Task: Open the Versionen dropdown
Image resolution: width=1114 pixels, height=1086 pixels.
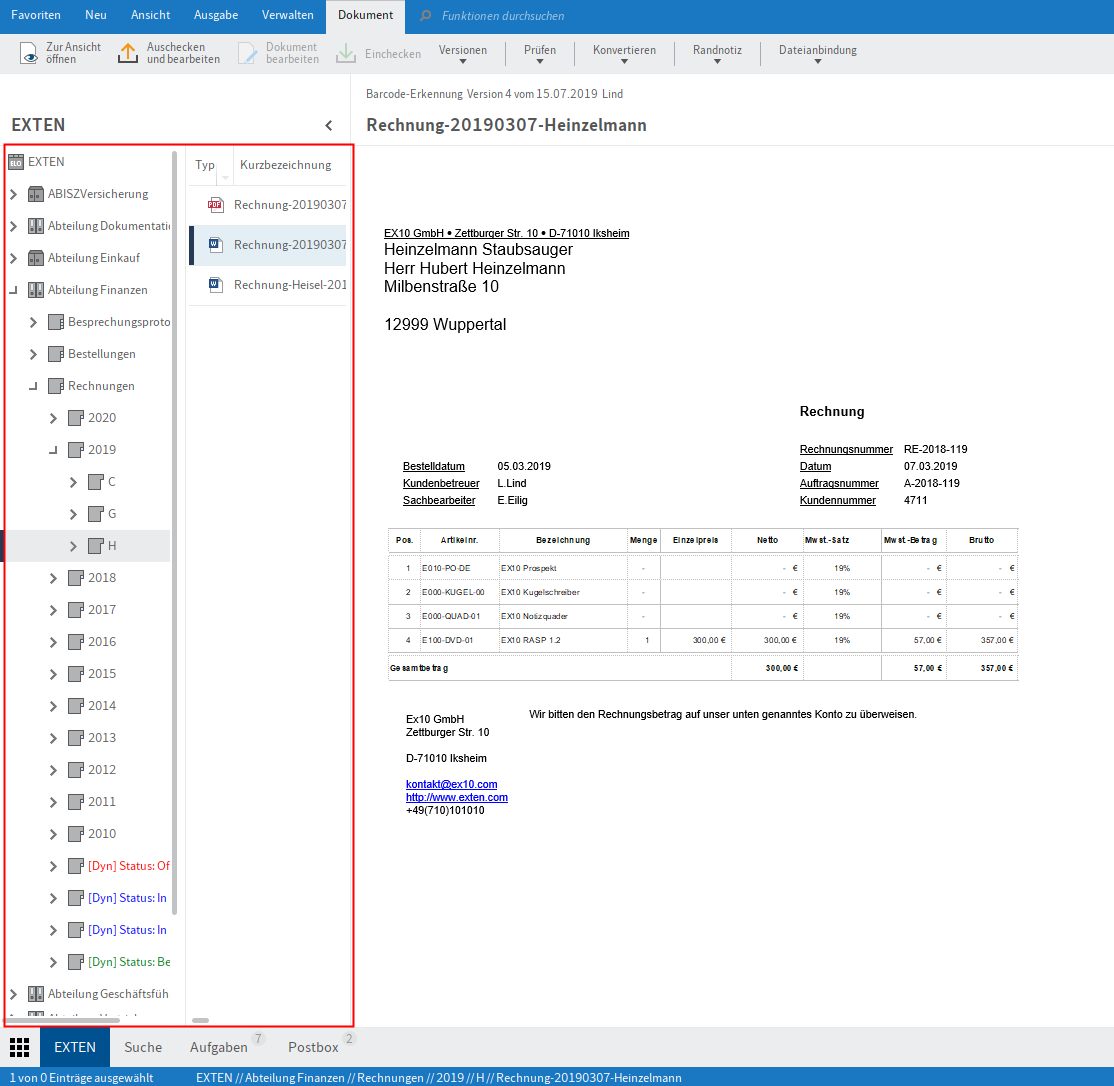Action: click(x=463, y=55)
